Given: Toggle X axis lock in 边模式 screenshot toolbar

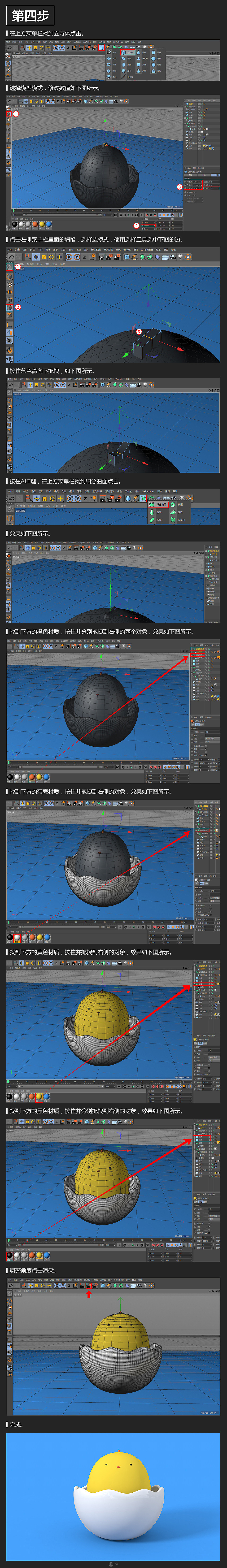Looking at the screenshot, I should coord(69,257).
